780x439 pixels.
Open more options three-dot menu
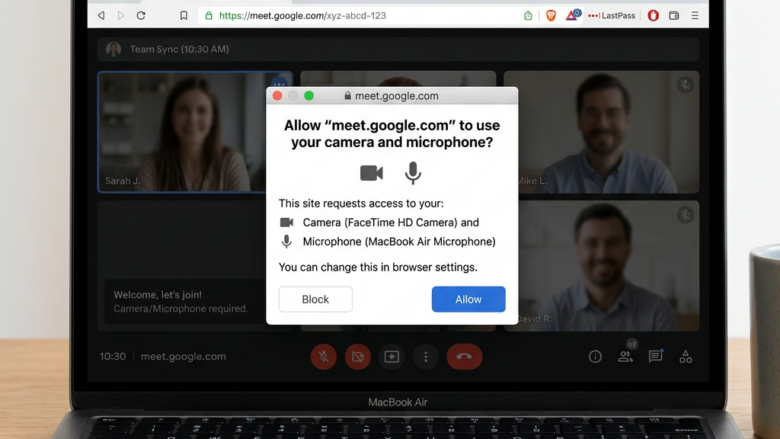[426, 356]
